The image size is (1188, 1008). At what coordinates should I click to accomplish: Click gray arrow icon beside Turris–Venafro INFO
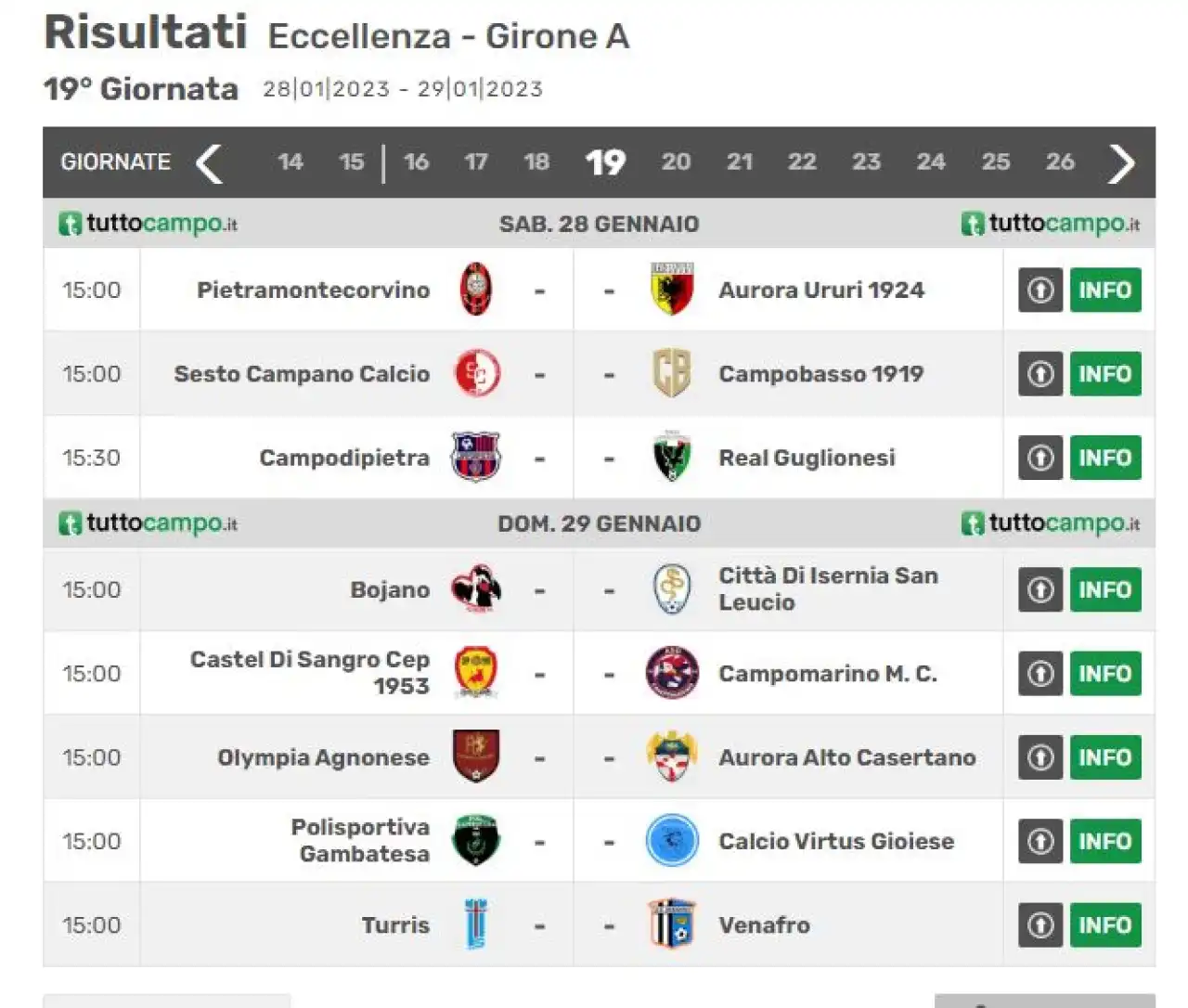(1040, 924)
